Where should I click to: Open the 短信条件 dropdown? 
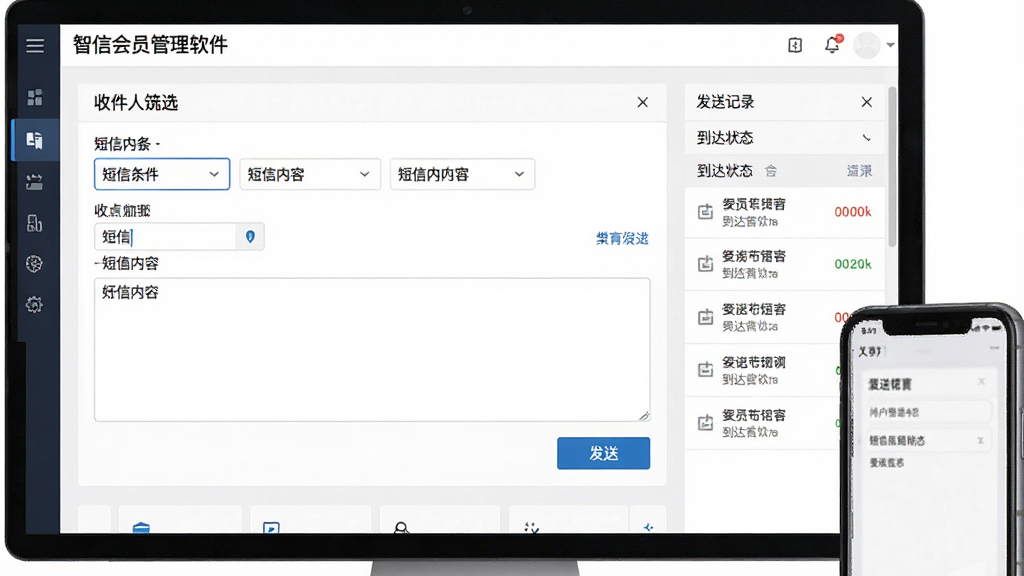[162, 174]
